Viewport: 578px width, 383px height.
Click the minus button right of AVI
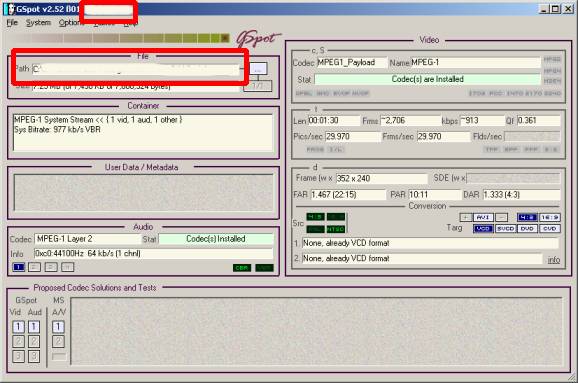coord(501,217)
